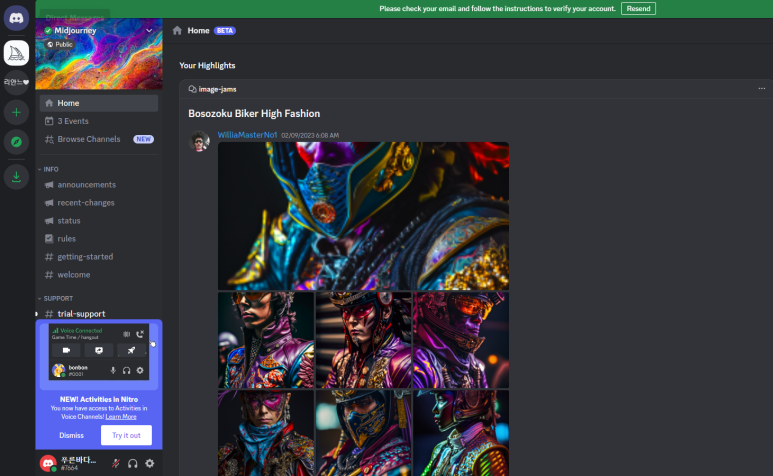Explore public servers compass icon
Viewport: 773px width, 476px height.
point(16,142)
